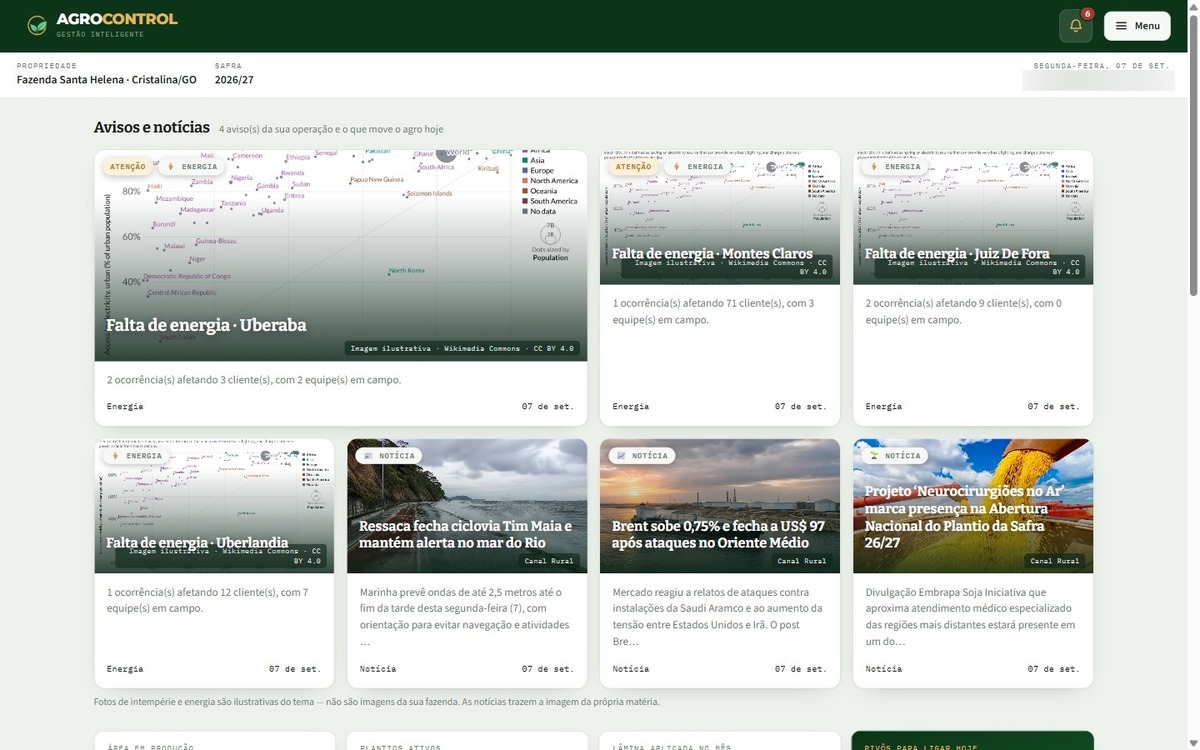Open 'Brent sobe 0,75%' news headline

(718, 534)
